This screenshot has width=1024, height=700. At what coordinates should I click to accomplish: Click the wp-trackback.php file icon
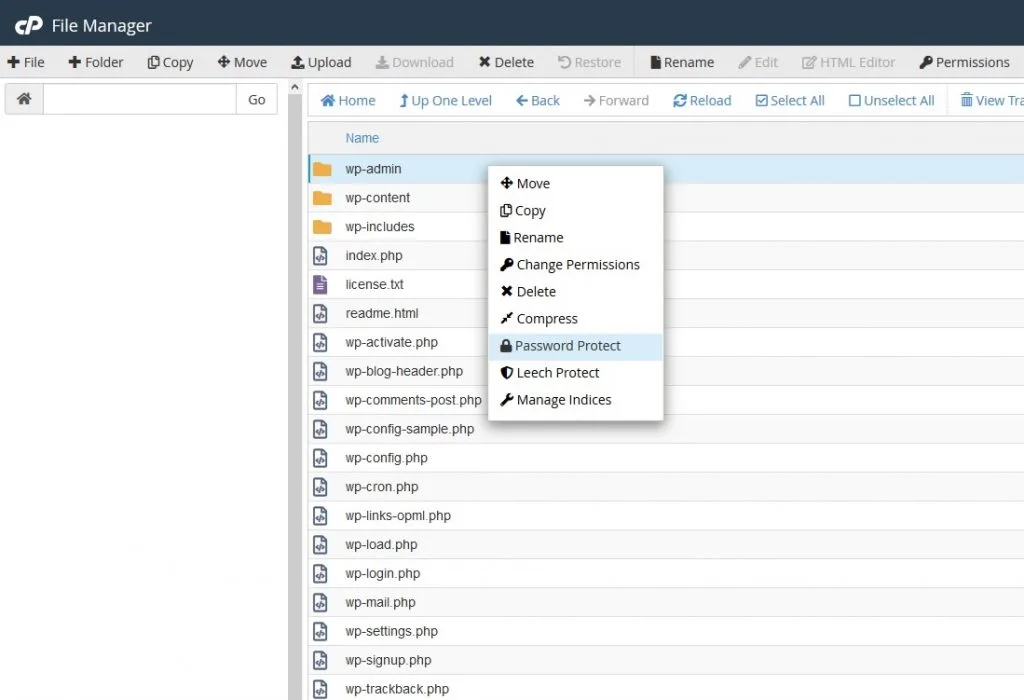pos(320,689)
